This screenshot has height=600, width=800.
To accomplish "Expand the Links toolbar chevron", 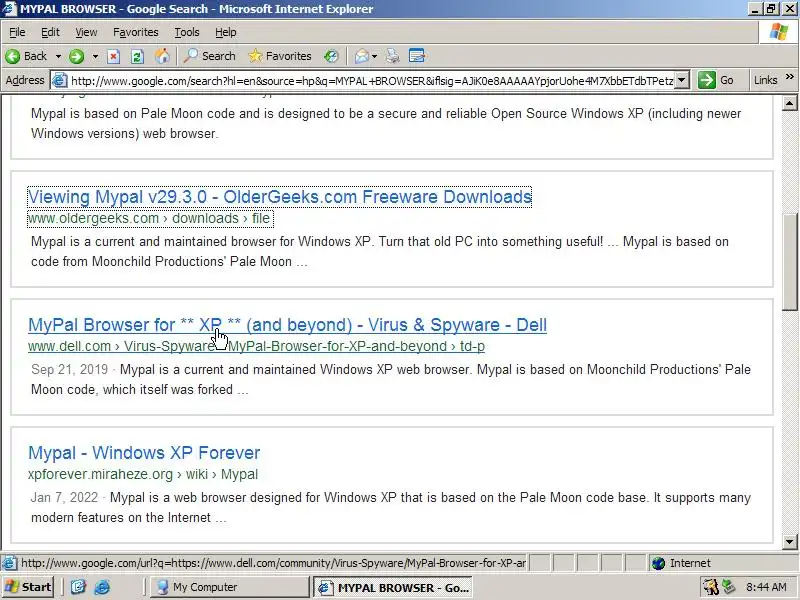I will click(x=790, y=77).
